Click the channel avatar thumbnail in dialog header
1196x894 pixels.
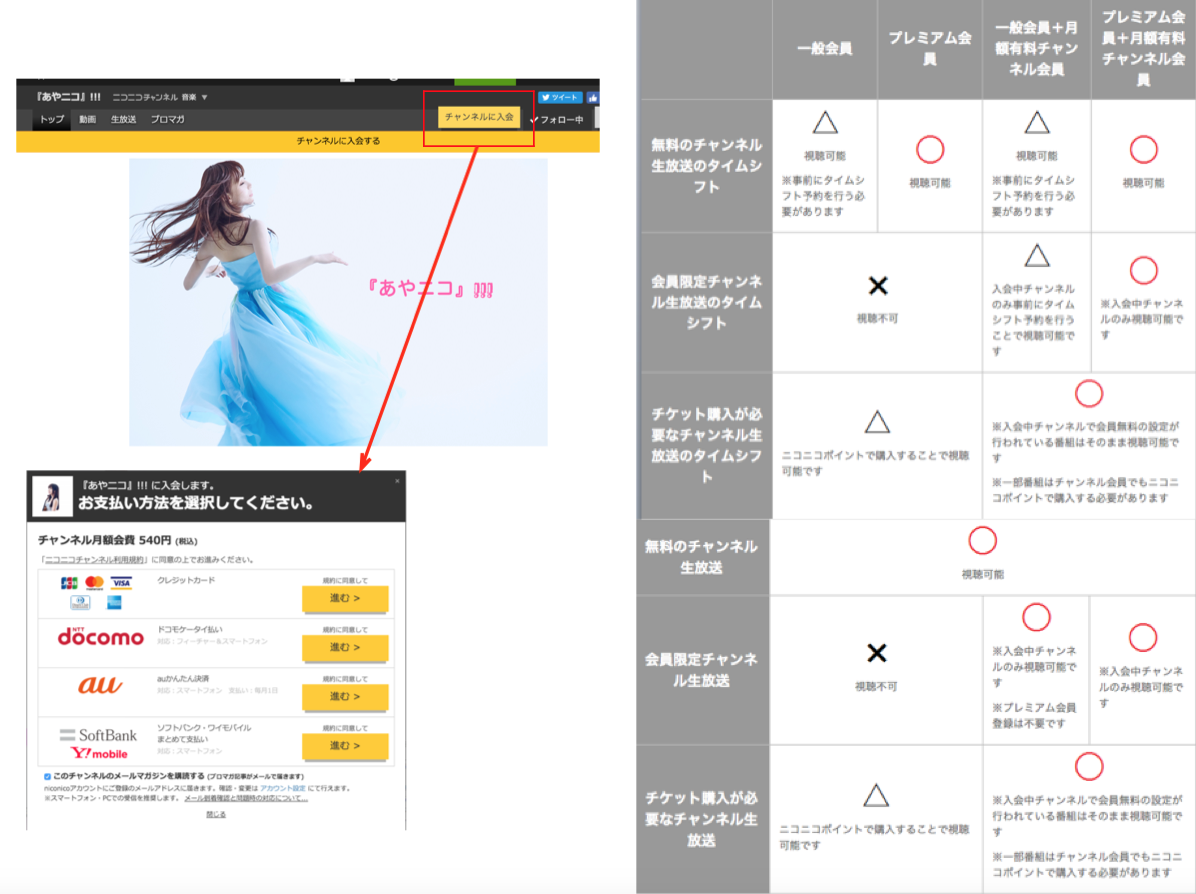[52, 495]
